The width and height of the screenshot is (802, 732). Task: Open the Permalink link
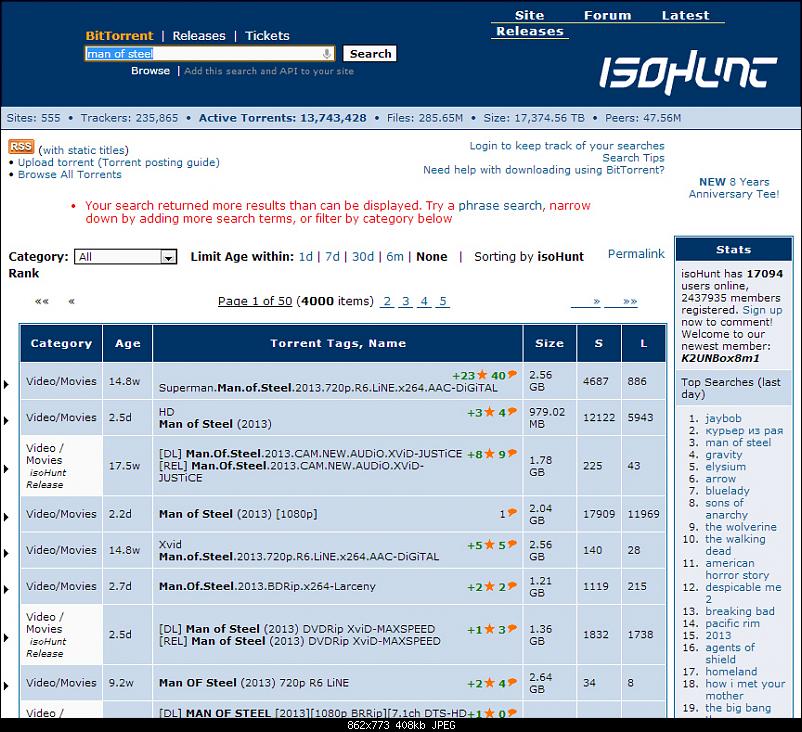tap(636, 254)
